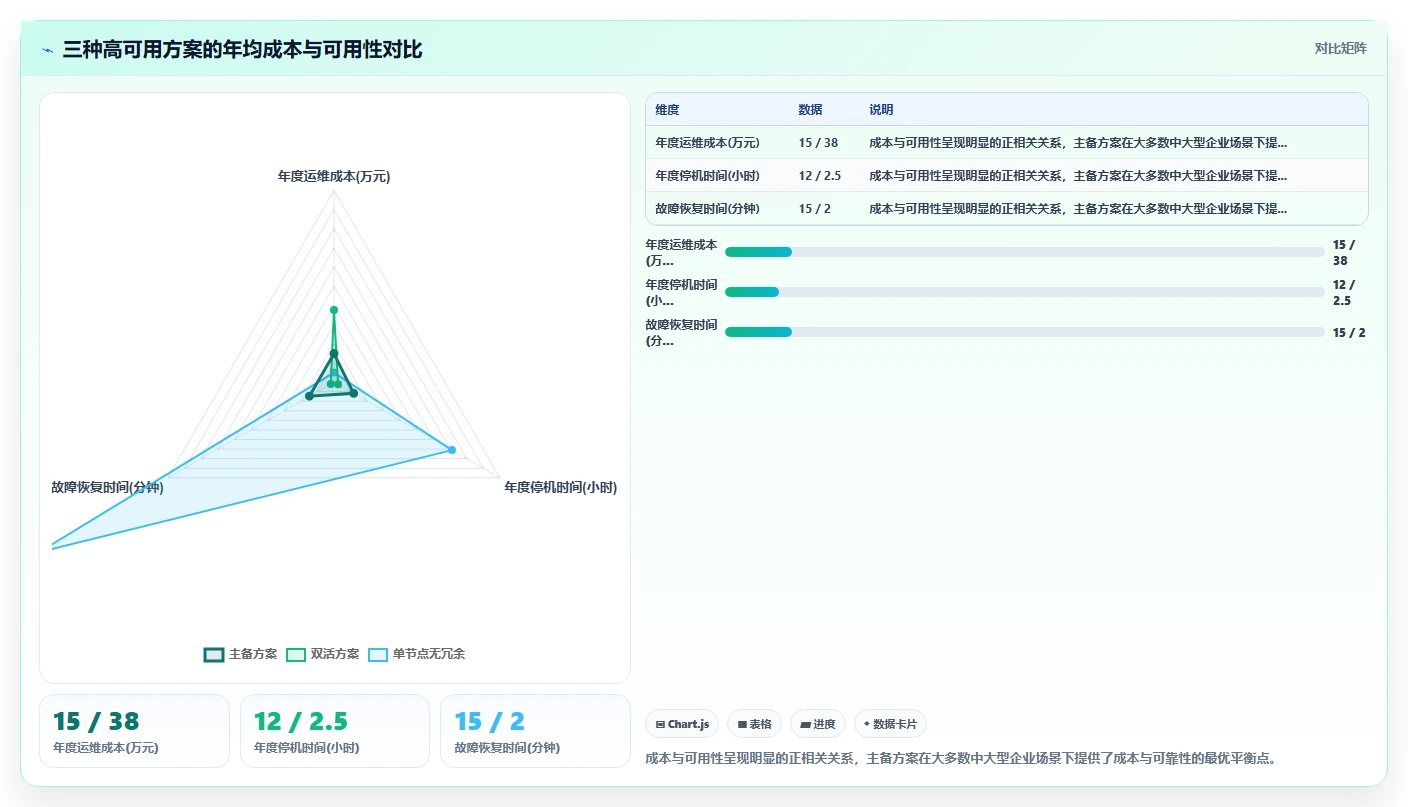Click the light green 双活方案 point on the top axis

click(334, 310)
